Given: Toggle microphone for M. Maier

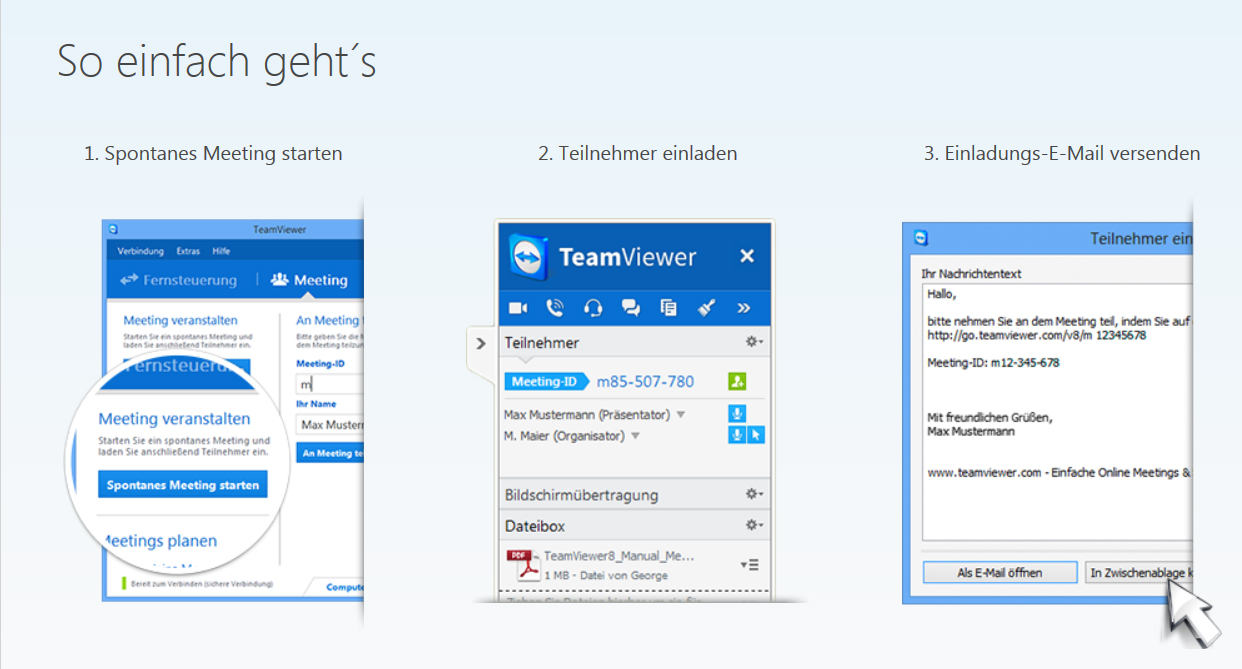Looking at the screenshot, I should point(737,435).
